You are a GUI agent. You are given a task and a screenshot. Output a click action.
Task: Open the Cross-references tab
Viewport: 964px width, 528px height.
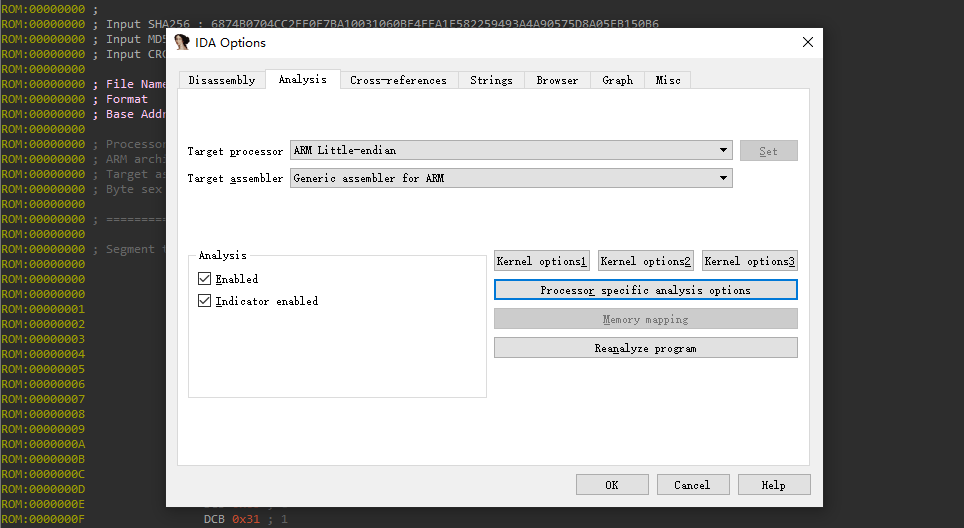(398, 80)
